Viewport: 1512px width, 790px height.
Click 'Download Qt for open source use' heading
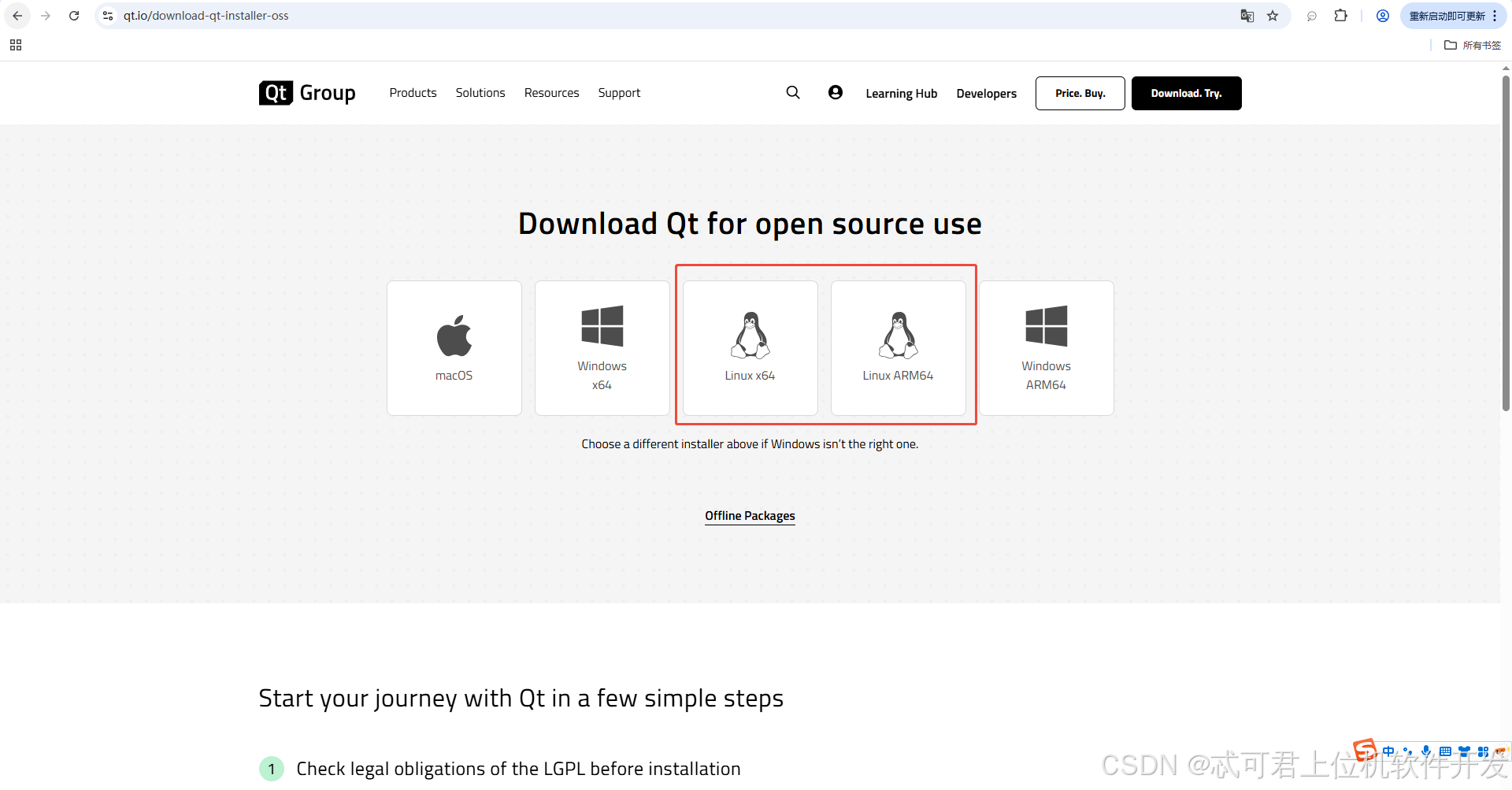pyautogui.click(x=750, y=224)
